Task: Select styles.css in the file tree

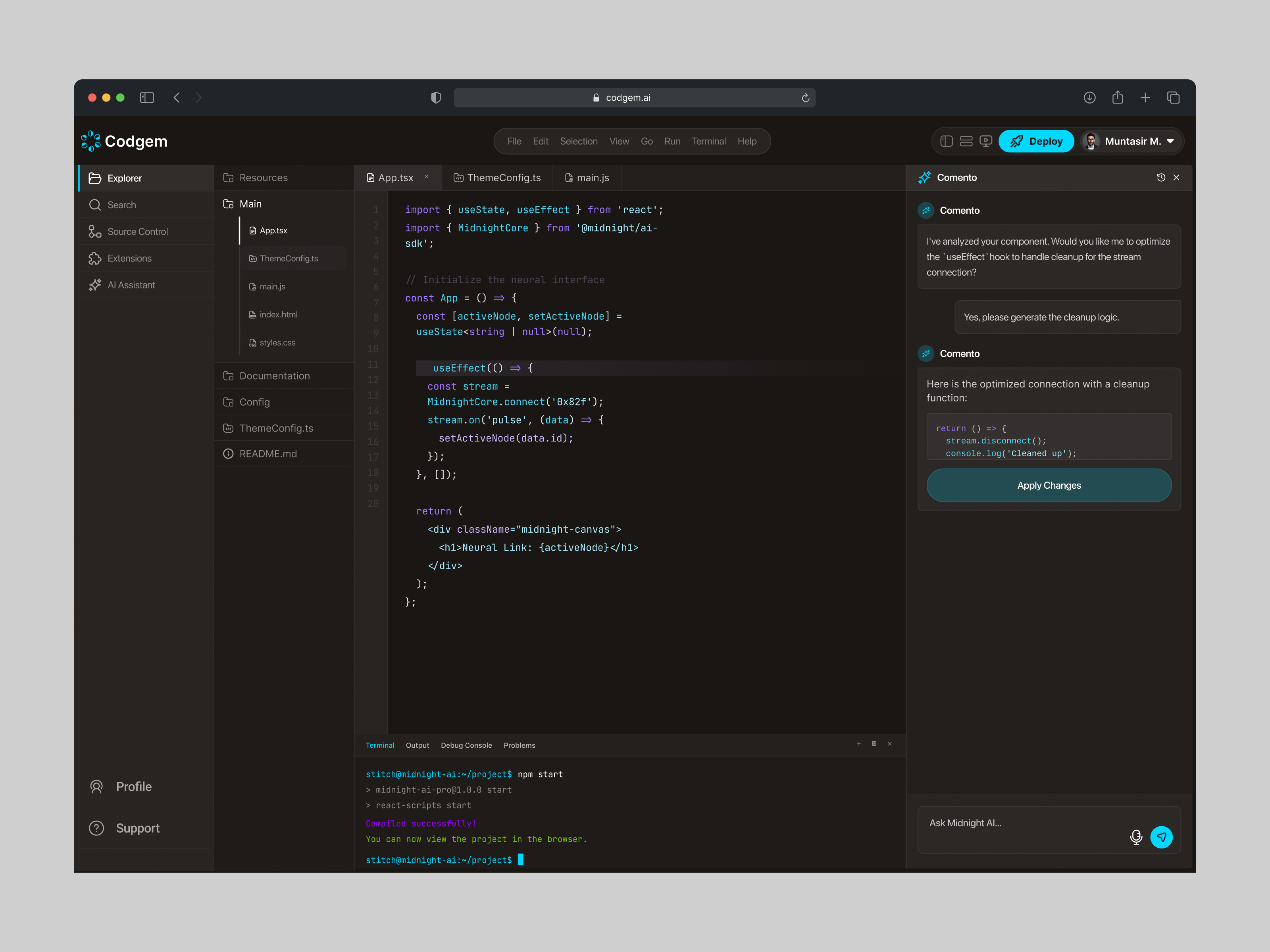Action: click(x=293, y=343)
